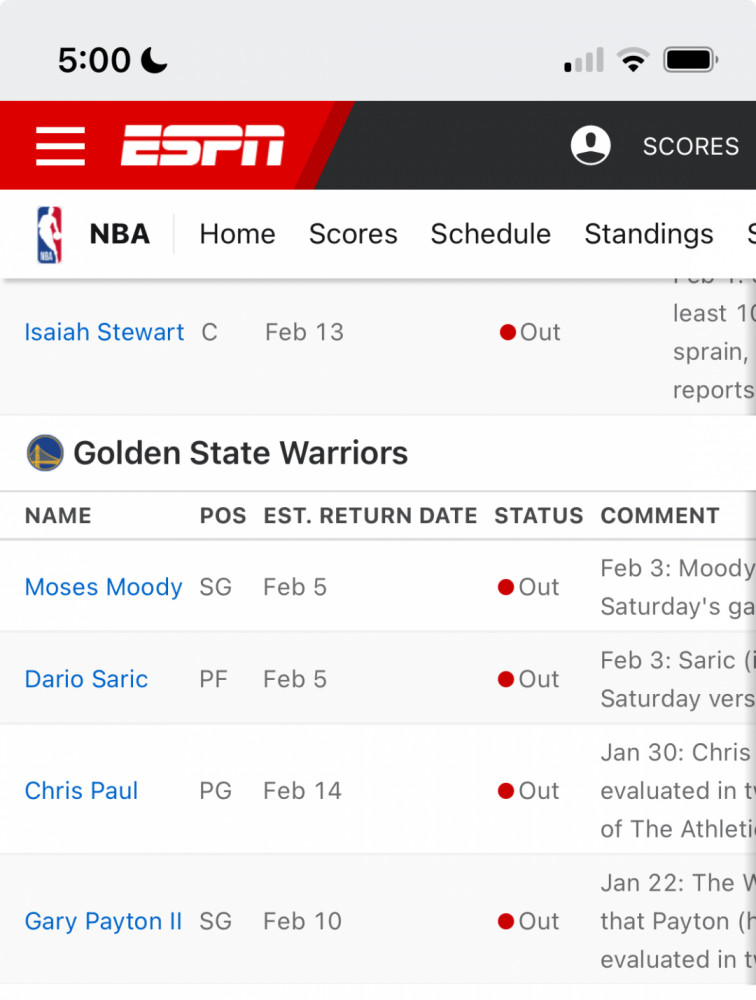Open Isaiah Stewart player page
756x1000 pixels.
(104, 332)
